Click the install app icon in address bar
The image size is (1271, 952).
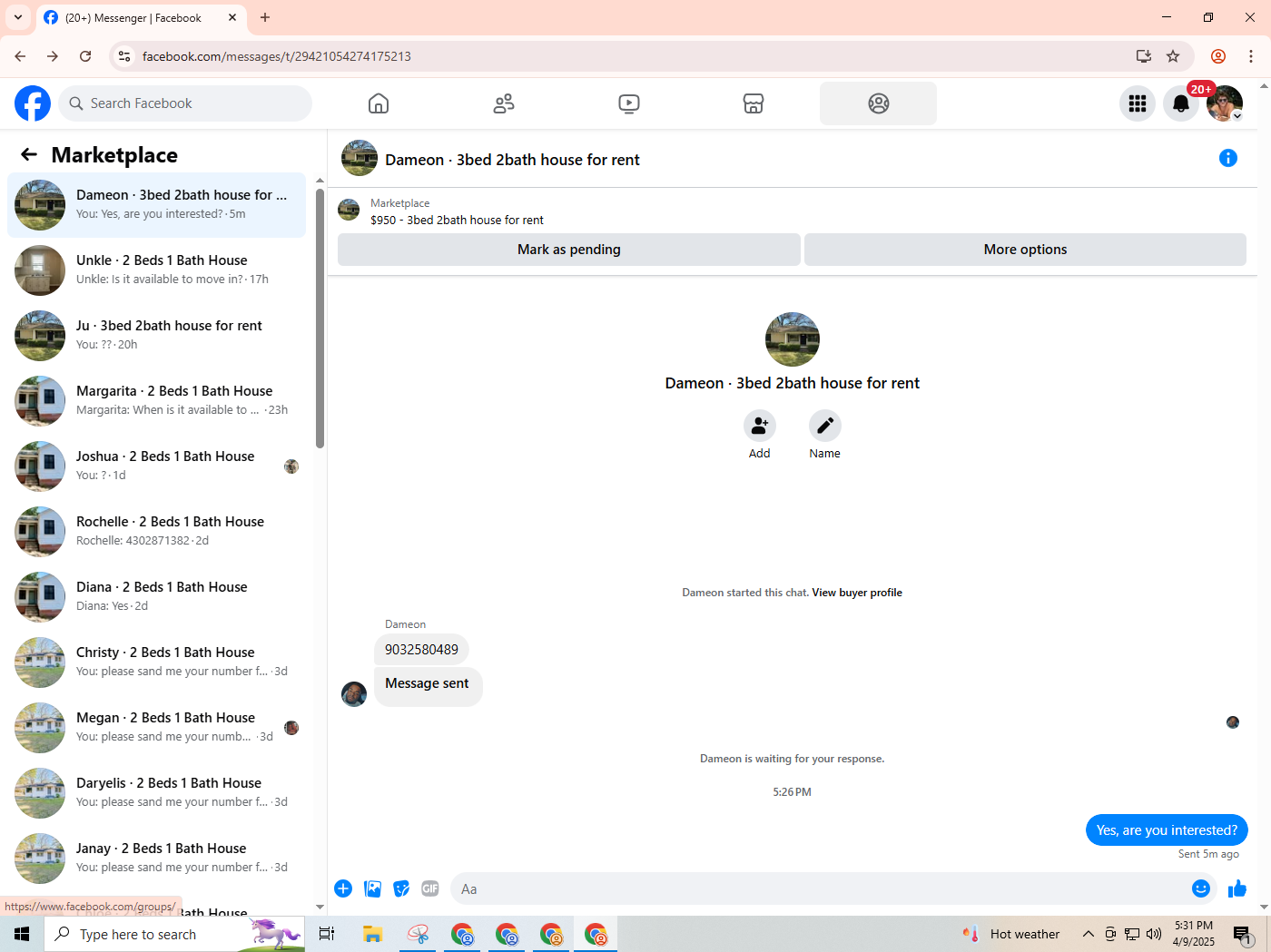pos(1144,56)
